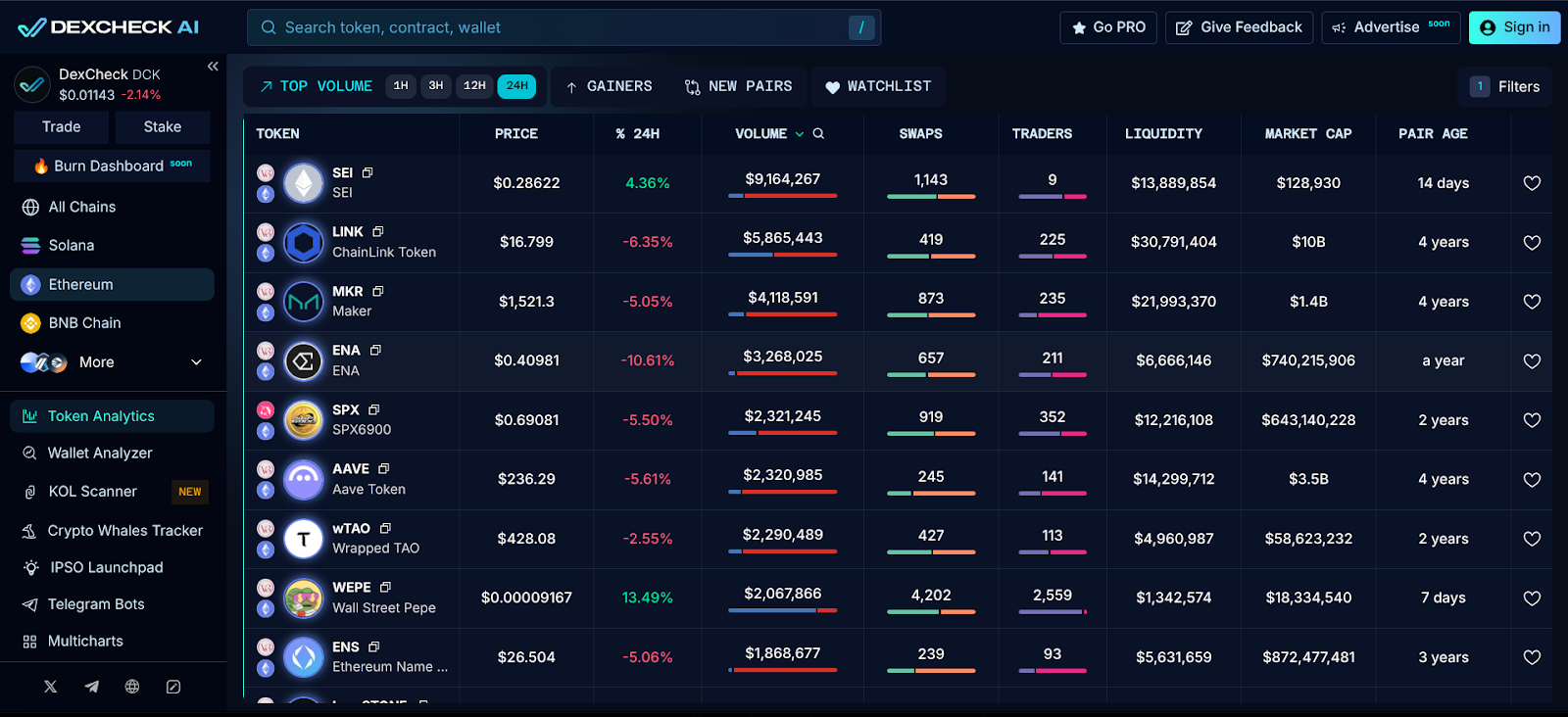Add AAVE to watchlist with heart icon
This screenshot has height=717, width=1568.
coord(1532,480)
